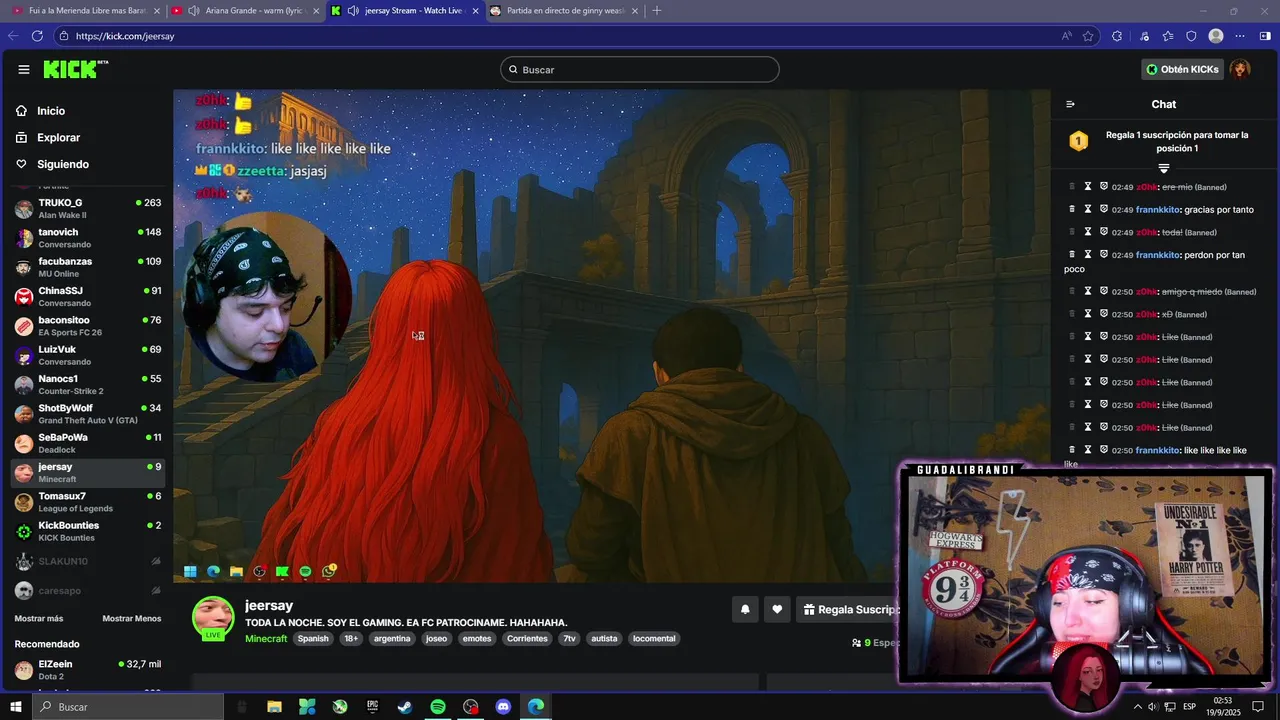Click the Kick search field
Screen dimensions: 1280x720
pyautogui.click(x=640, y=69)
